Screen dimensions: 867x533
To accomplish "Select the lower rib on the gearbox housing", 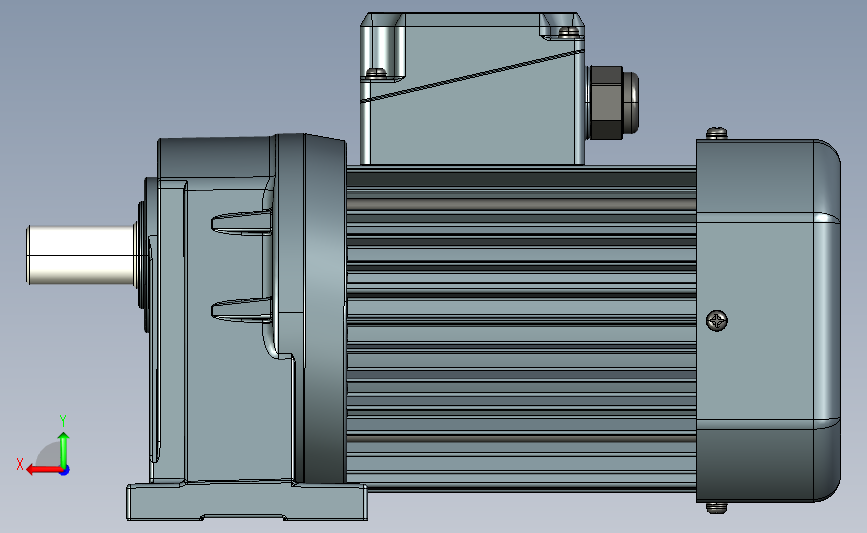I will [242, 310].
